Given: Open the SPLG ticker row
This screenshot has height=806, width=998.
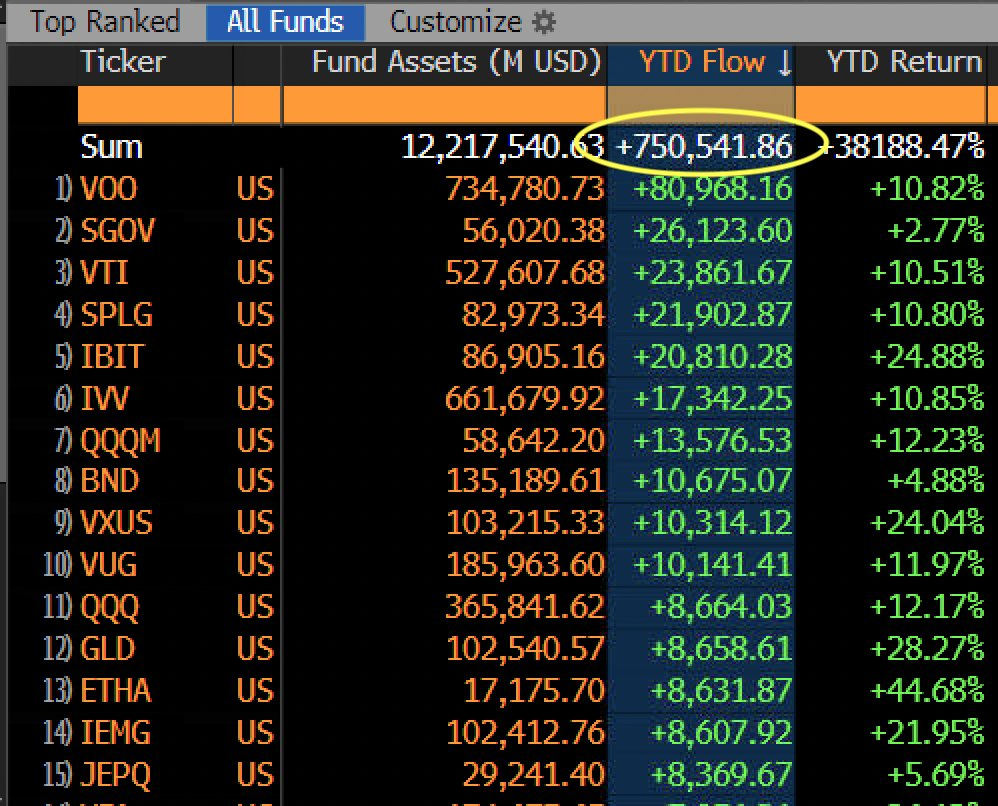Looking at the screenshot, I should pos(116,315).
